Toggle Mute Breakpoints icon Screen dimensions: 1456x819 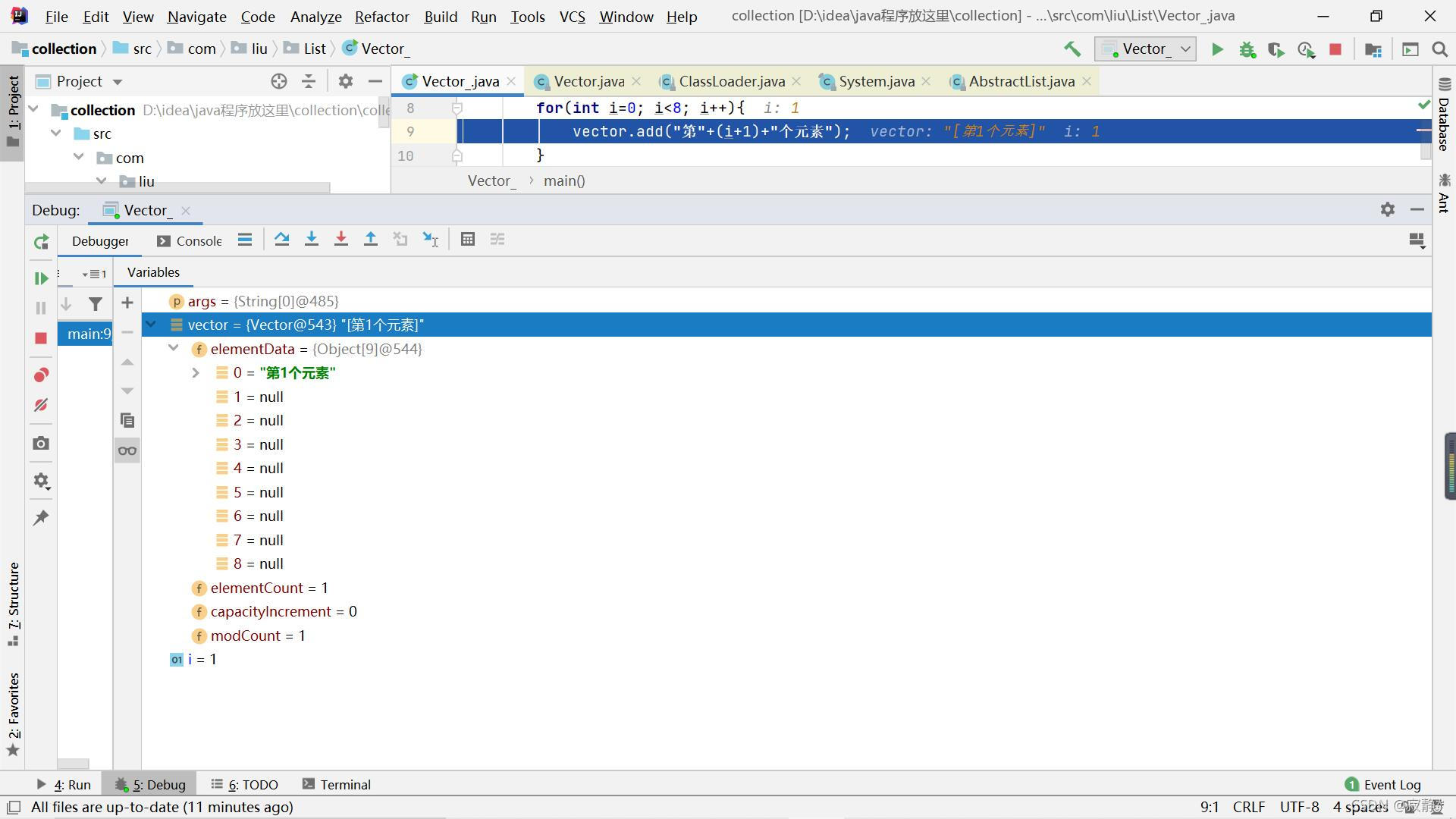pos(41,405)
